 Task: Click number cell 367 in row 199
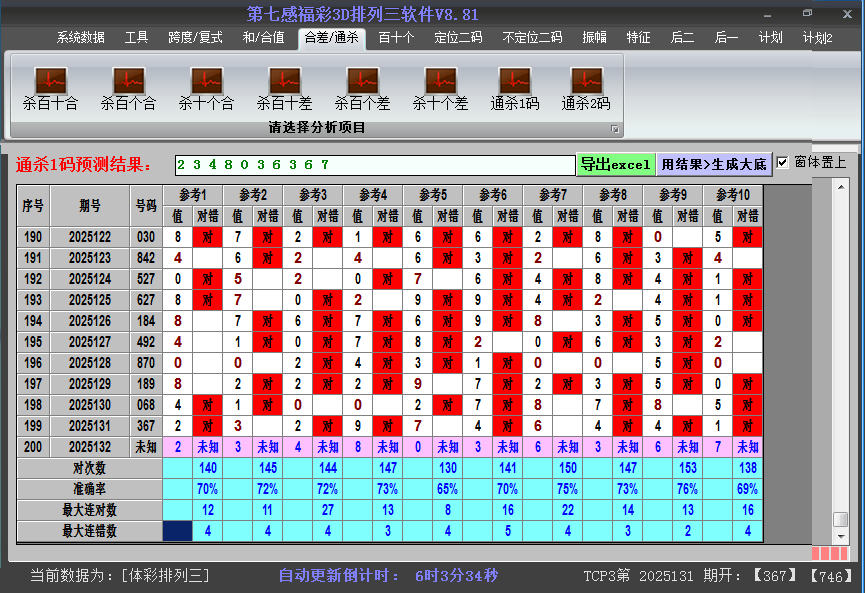coord(146,426)
